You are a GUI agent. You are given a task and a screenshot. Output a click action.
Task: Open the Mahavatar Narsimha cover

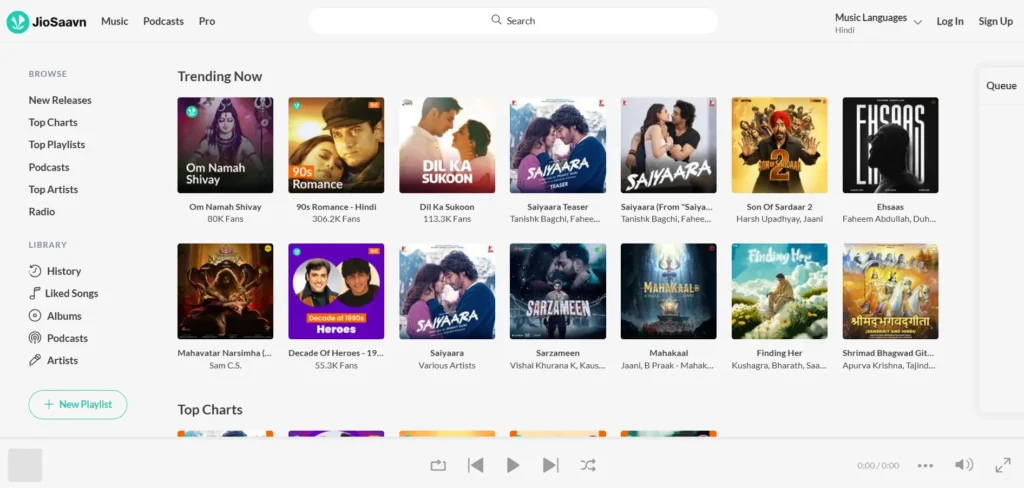point(225,291)
